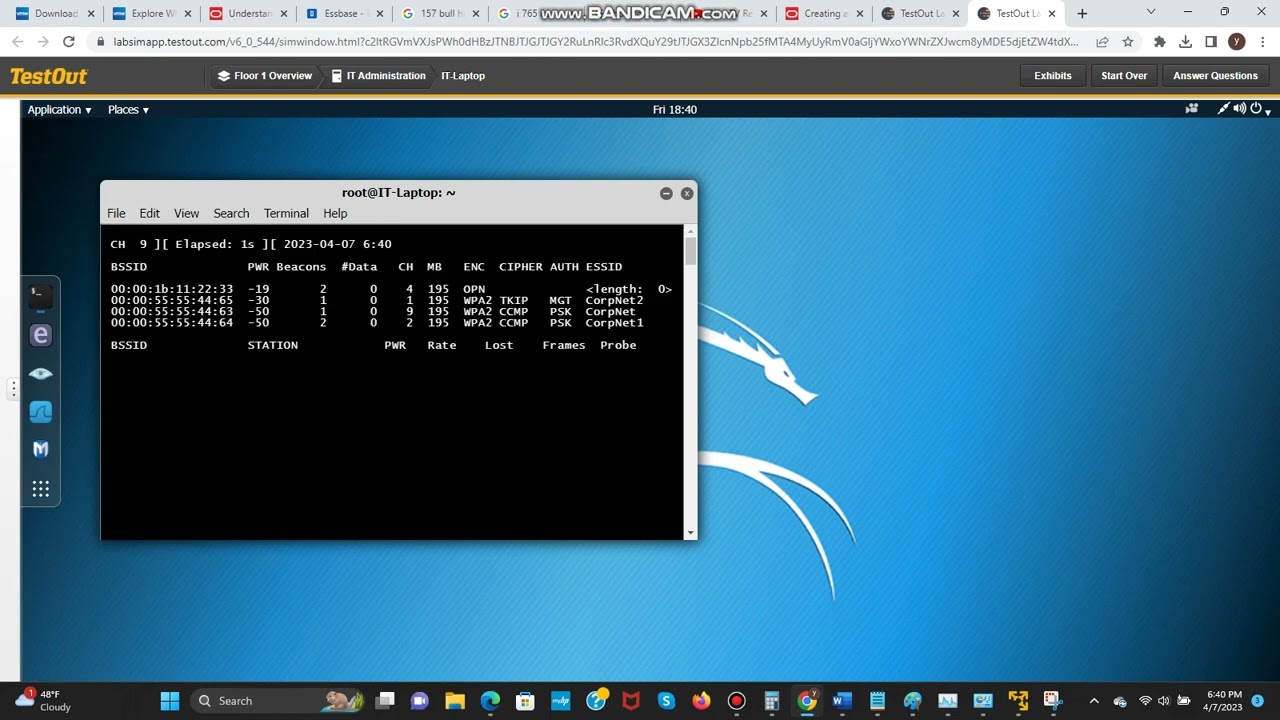
Task: Expand the Application menu in Kali
Action: pos(59,110)
